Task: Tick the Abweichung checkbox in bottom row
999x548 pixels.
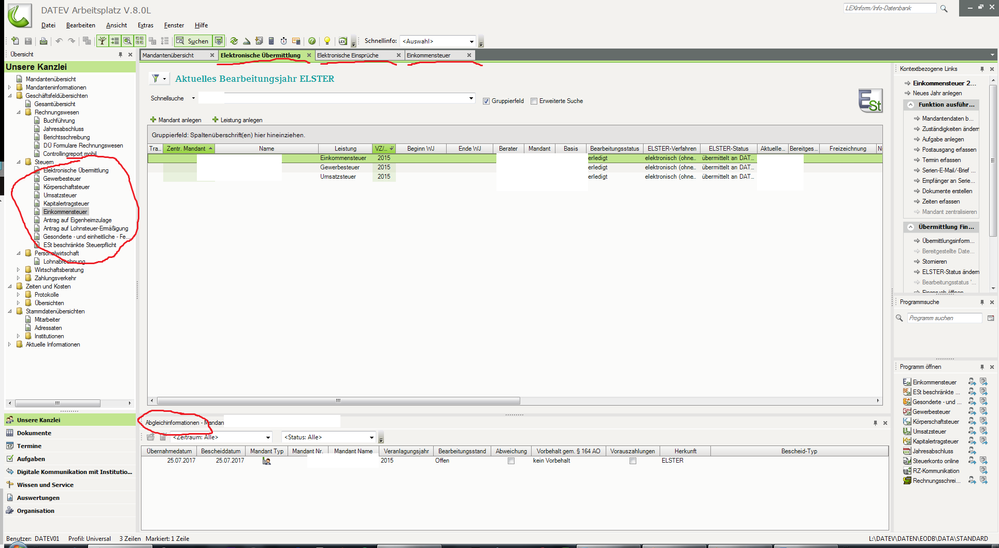Action: point(511,460)
